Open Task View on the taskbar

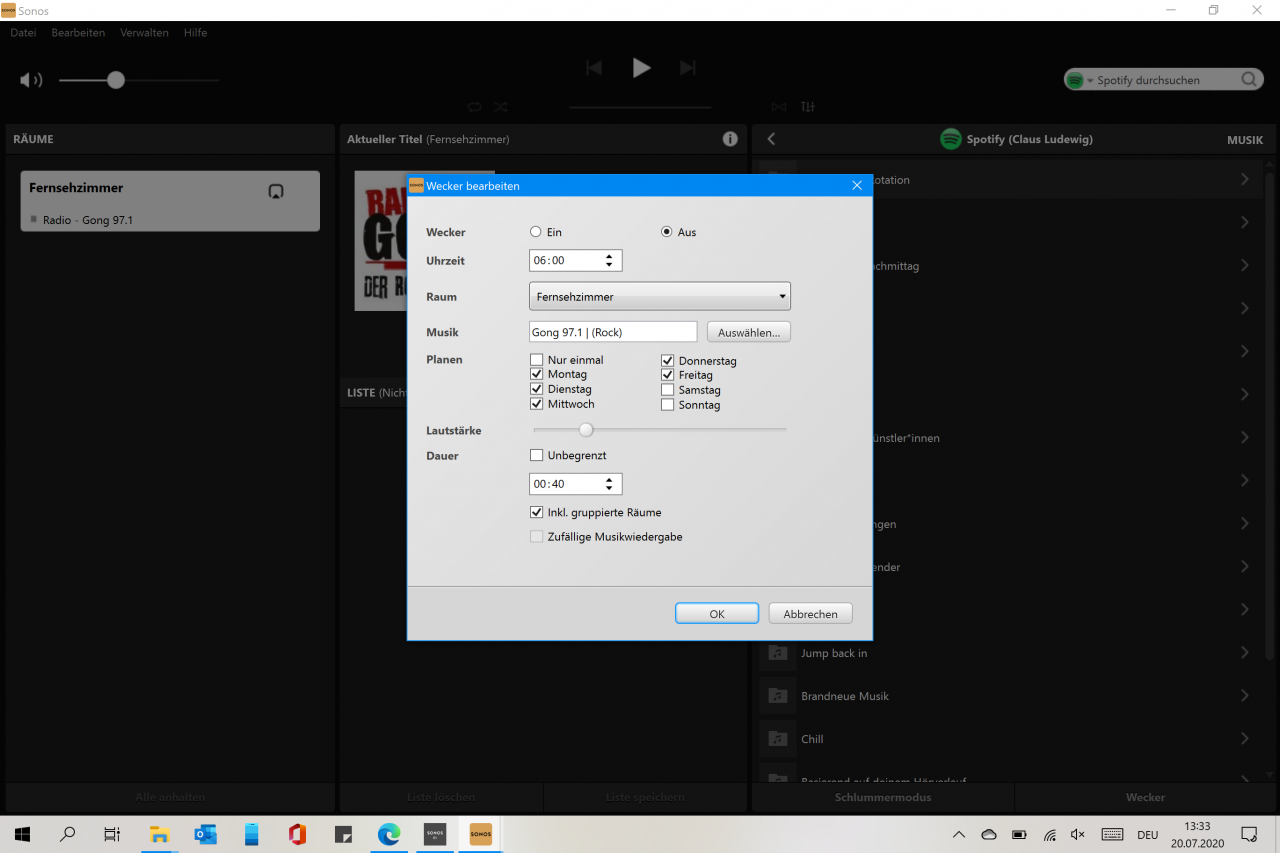click(x=112, y=834)
